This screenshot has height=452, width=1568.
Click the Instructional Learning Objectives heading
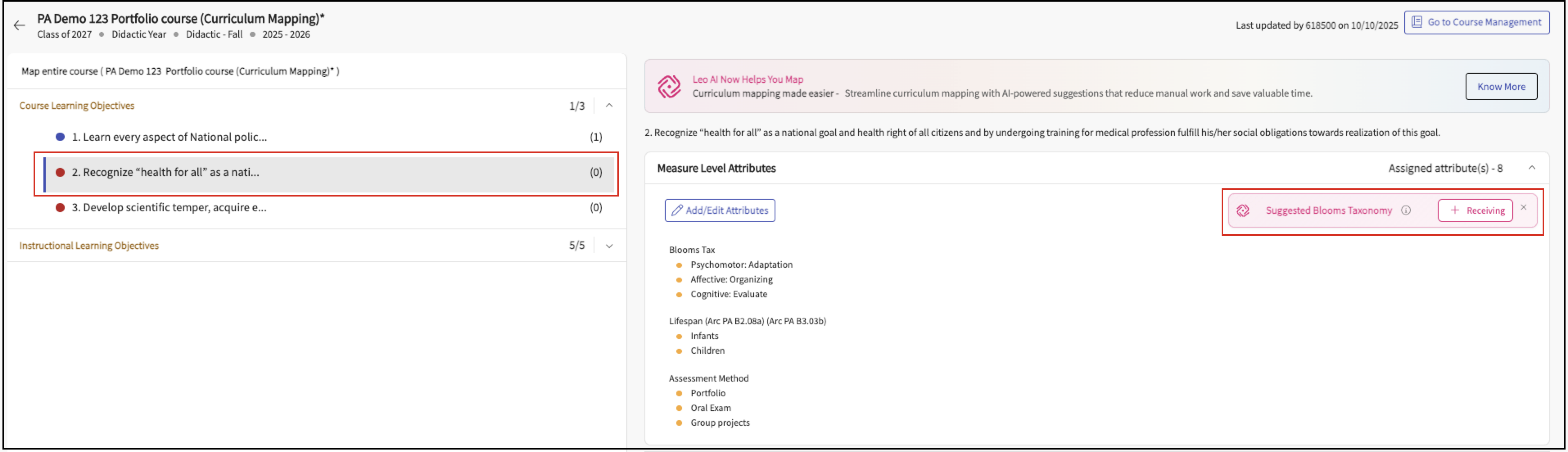(x=89, y=246)
